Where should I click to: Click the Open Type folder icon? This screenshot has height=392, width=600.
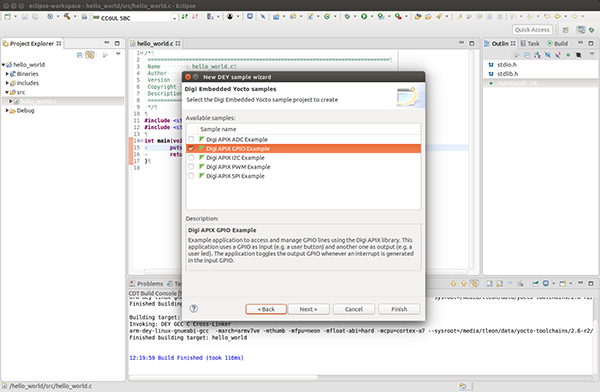point(418,16)
